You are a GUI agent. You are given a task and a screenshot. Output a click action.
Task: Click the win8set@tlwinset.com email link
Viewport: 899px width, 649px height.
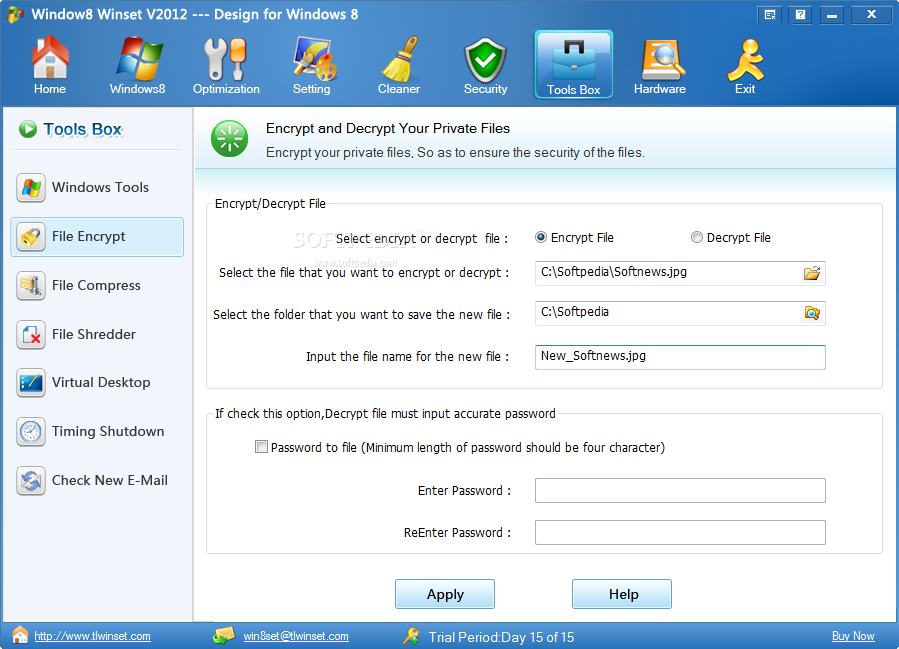coord(296,636)
